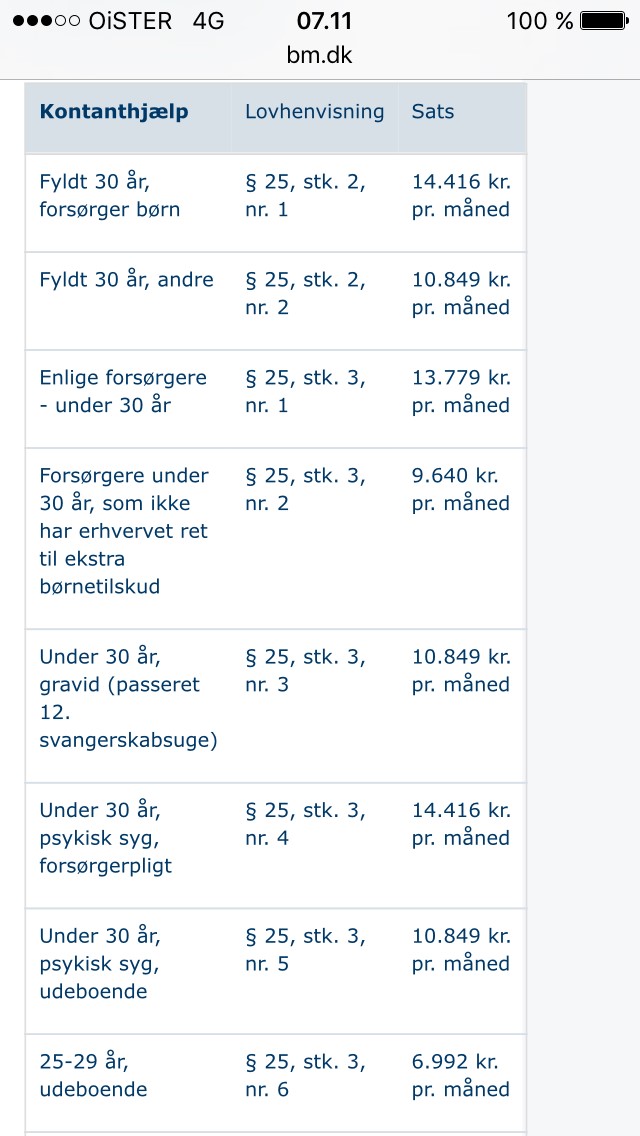Tap the 13.779 kr. rate cell
Screen dimensions: 640x1136
tap(461, 391)
